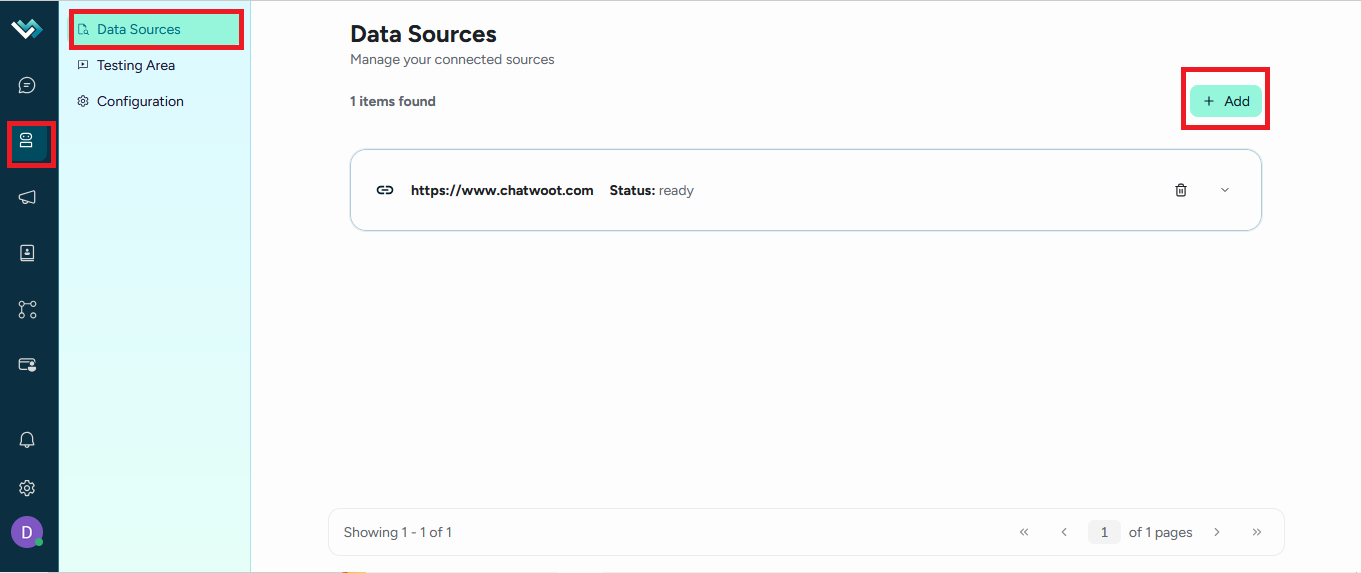Go to the first page
This screenshot has height=573, width=1361.
pyautogui.click(x=1024, y=532)
